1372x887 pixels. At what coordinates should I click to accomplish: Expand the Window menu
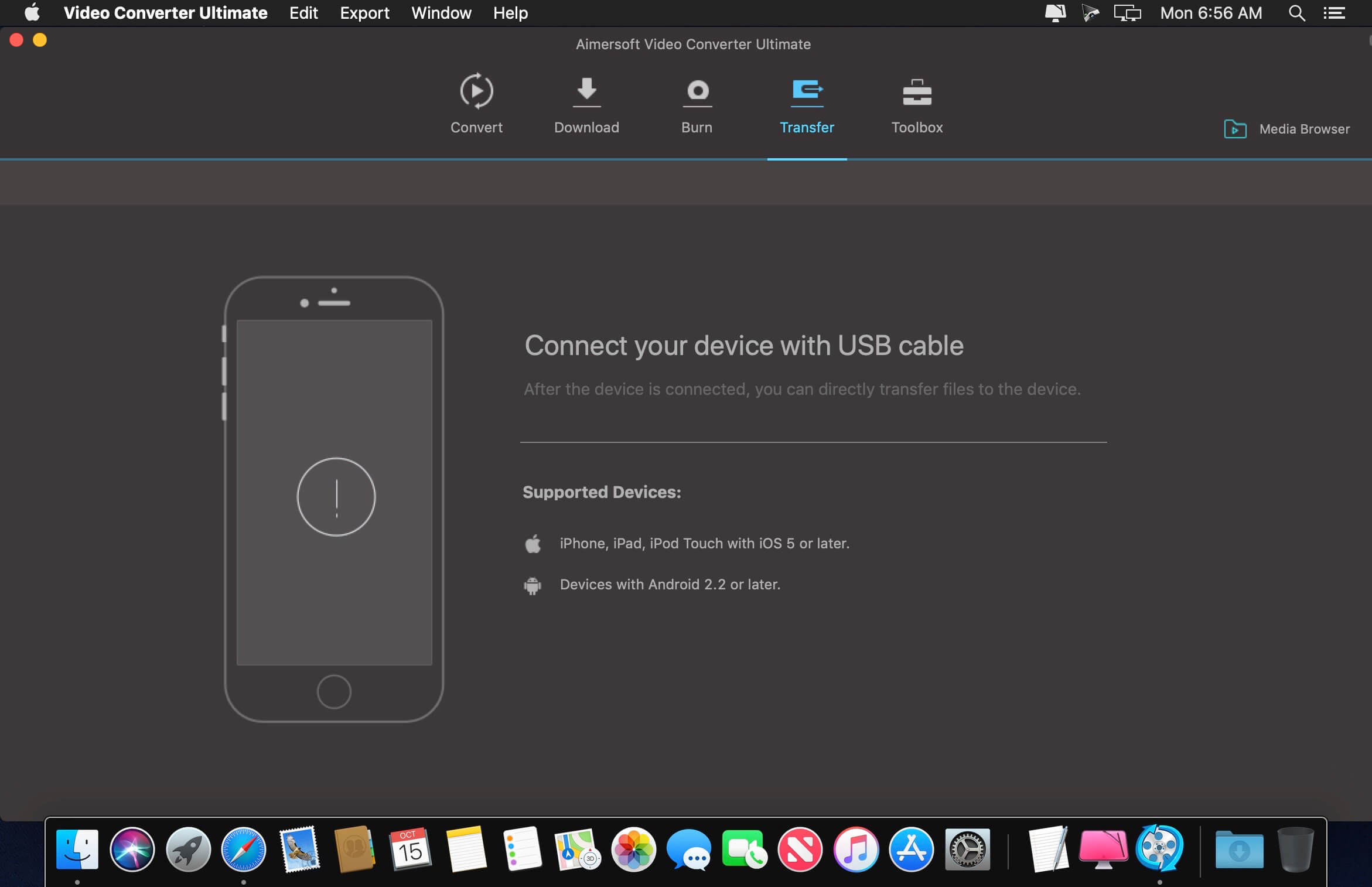point(441,13)
